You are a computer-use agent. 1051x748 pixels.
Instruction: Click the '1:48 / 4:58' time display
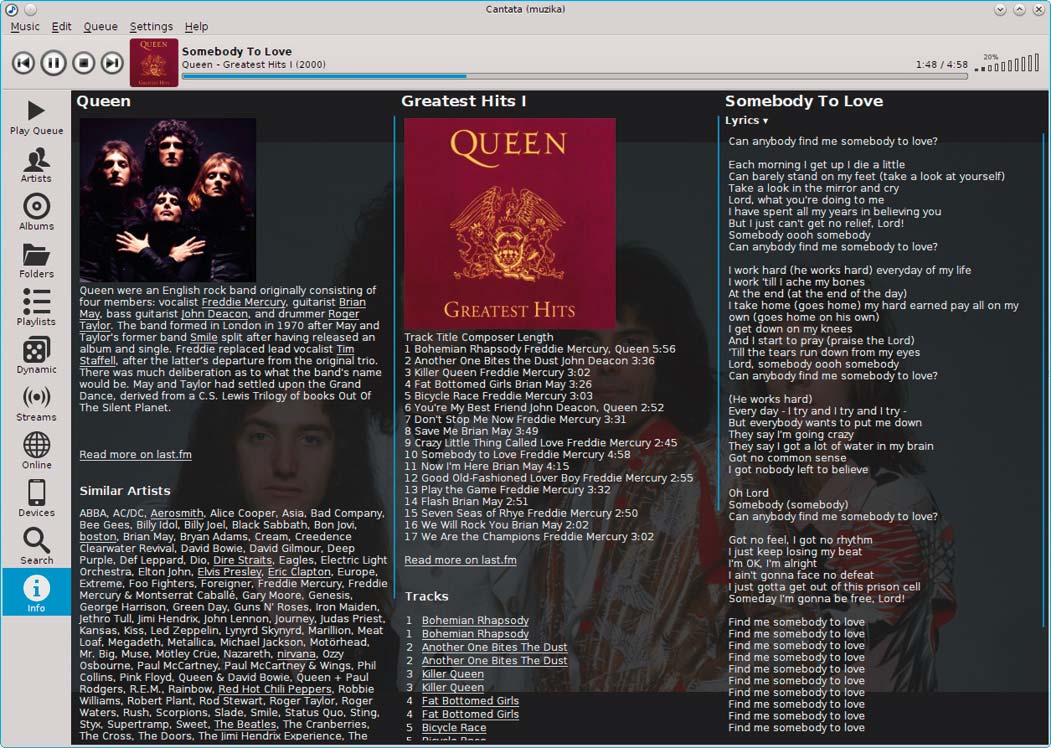click(942, 65)
